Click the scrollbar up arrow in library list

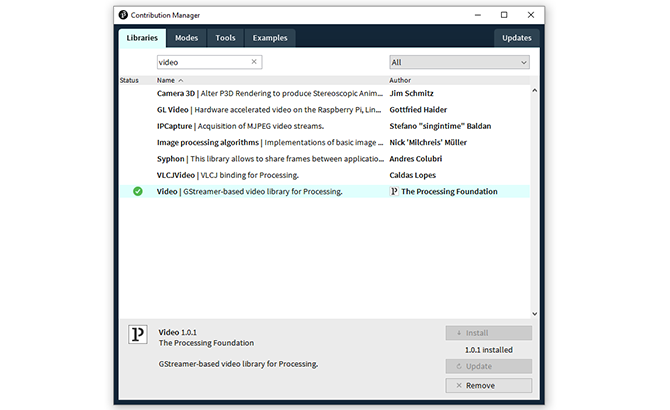pos(534,91)
